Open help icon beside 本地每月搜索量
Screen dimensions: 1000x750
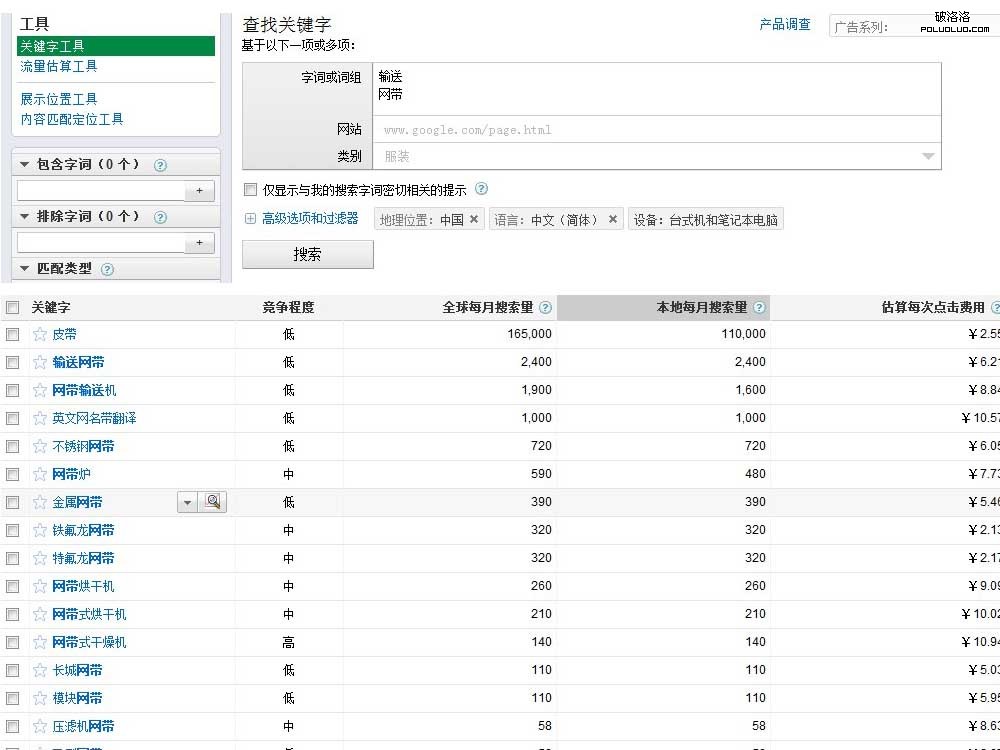[759, 308]
